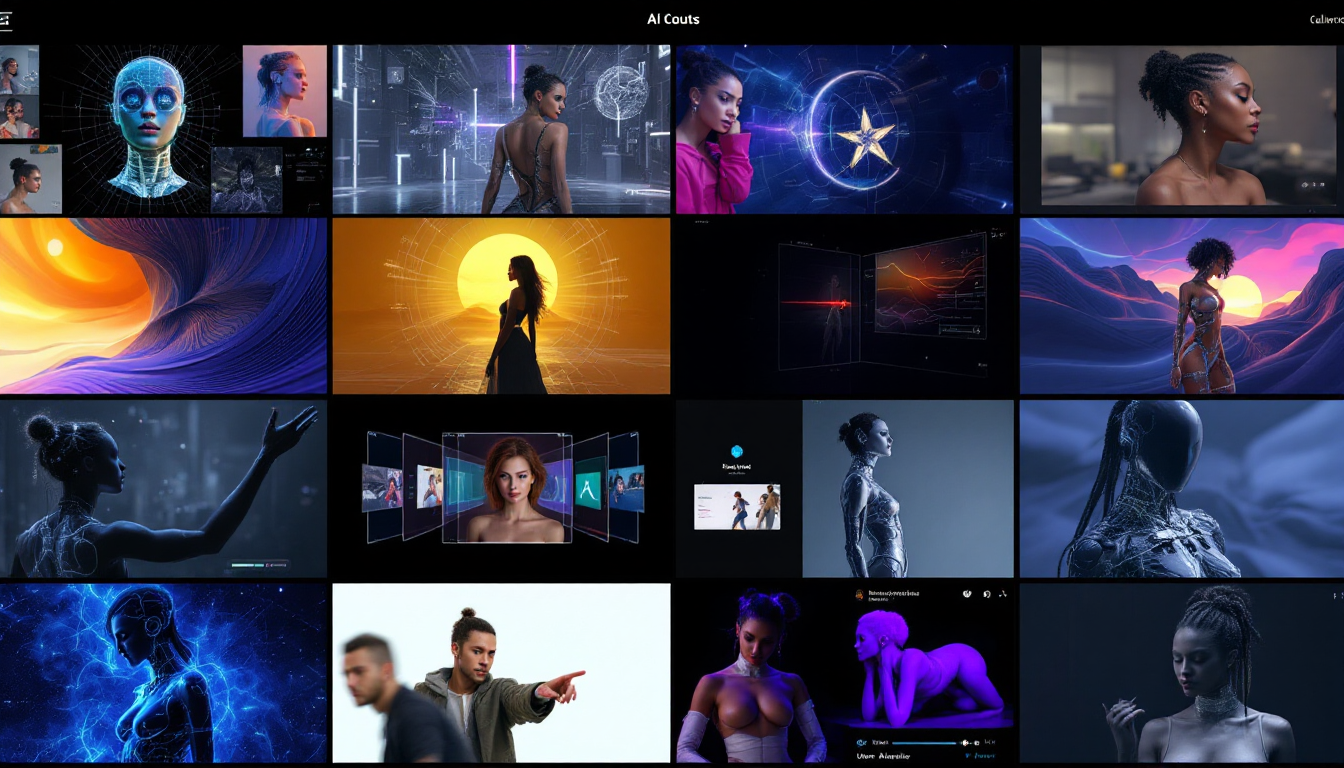Open the wireframe head with large eyes image
The width and height of the screenshot is (1344, 768).
(x=147, y=125)
